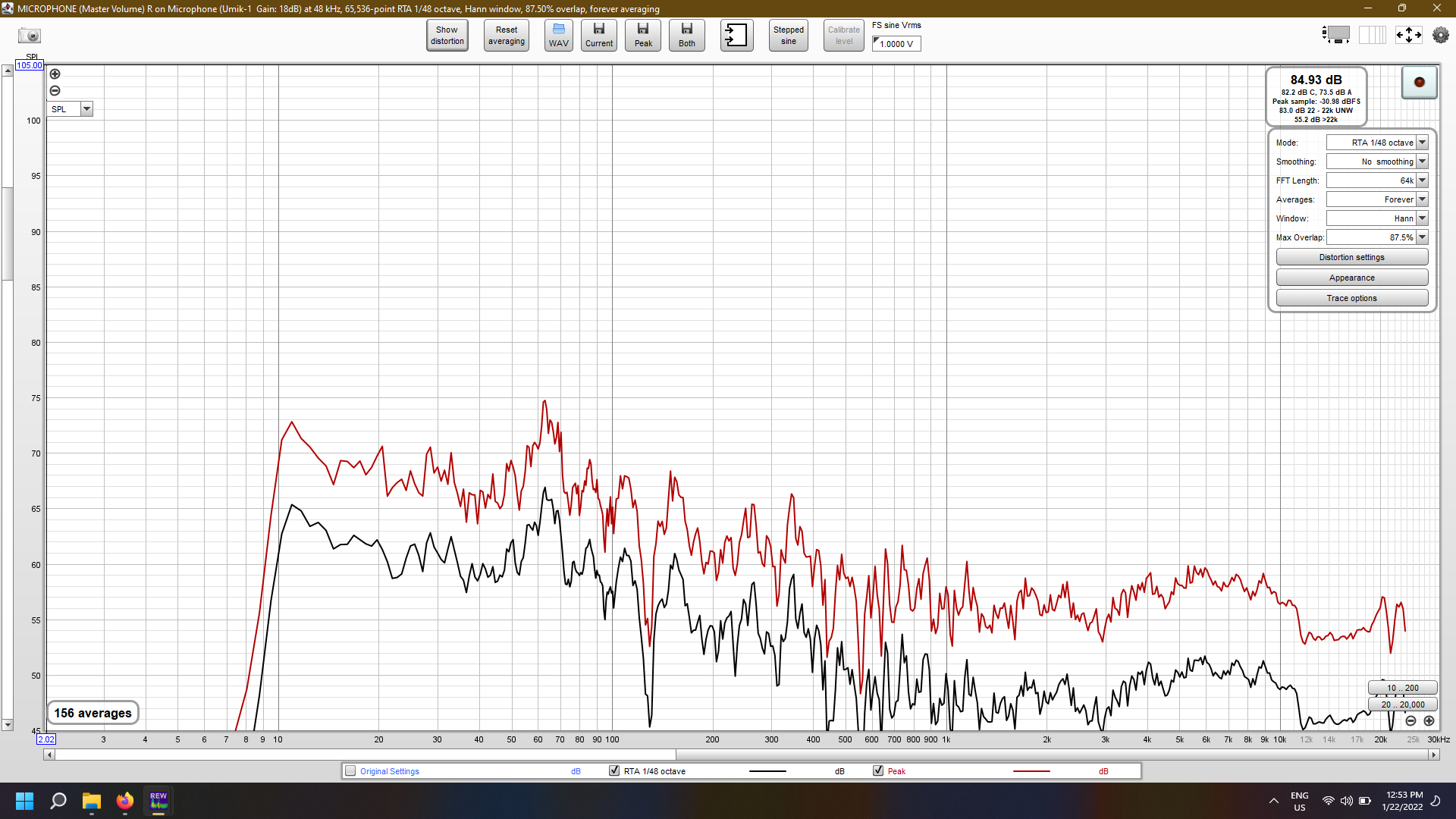
Task: Open Wi-Fi network tray icon
Action: (1329, 801)
